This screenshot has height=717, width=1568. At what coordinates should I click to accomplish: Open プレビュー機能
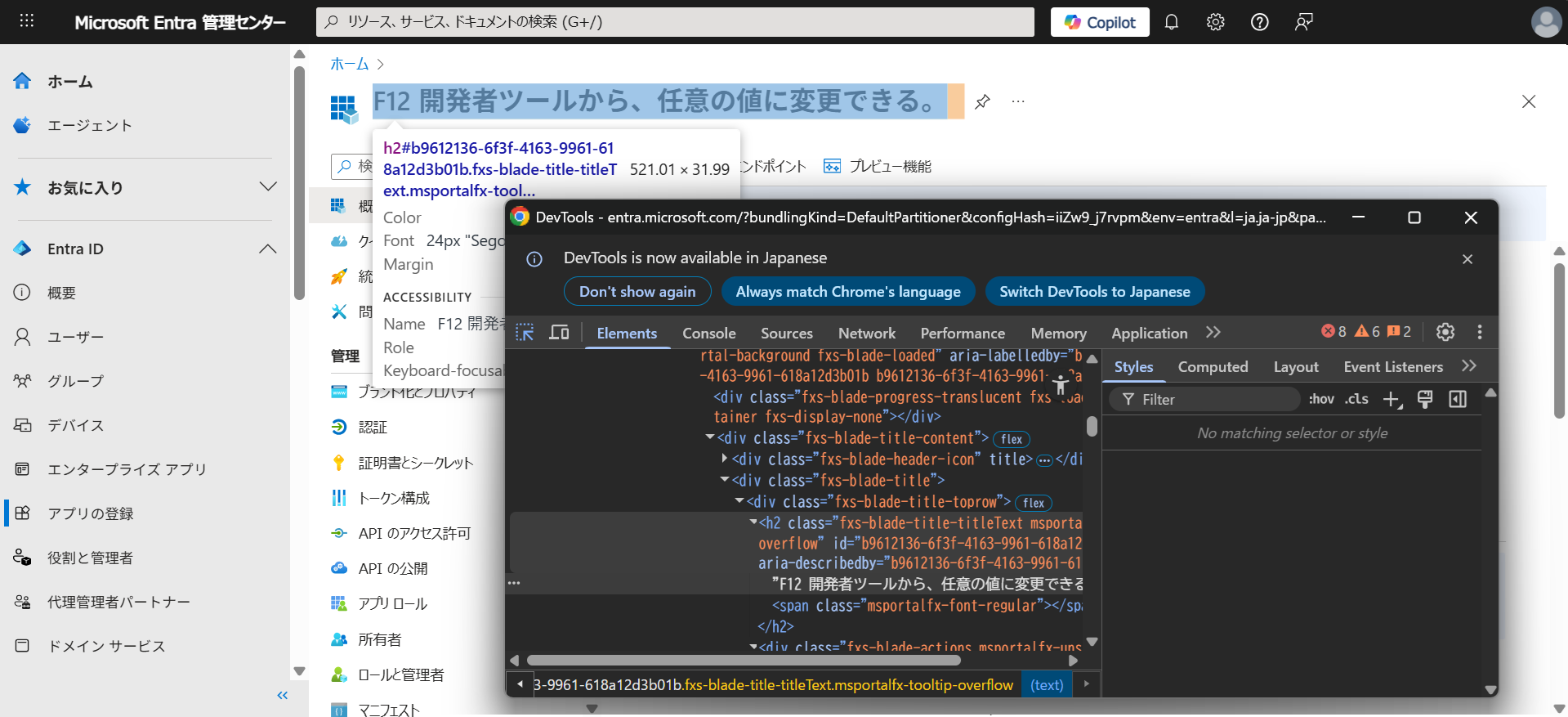[878, 166]
